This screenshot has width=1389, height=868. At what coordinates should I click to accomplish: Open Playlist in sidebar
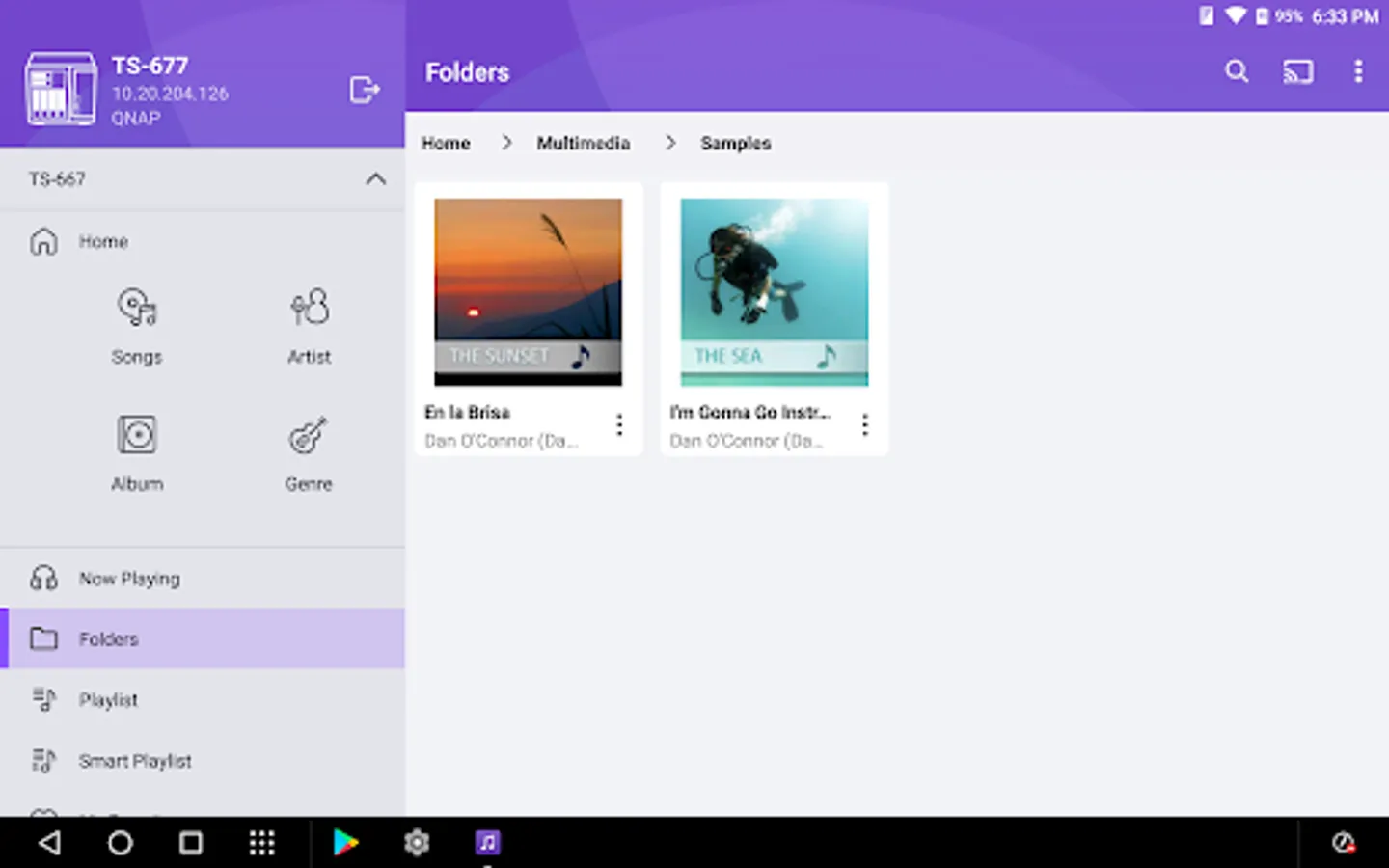tap(203, 699)
